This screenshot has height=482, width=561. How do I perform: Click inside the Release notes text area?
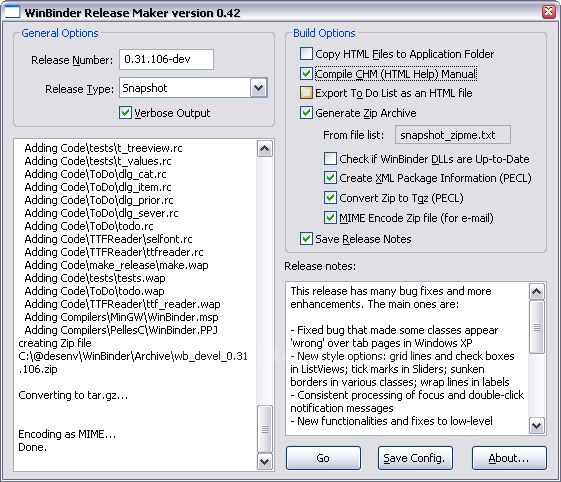click(407, 359)
